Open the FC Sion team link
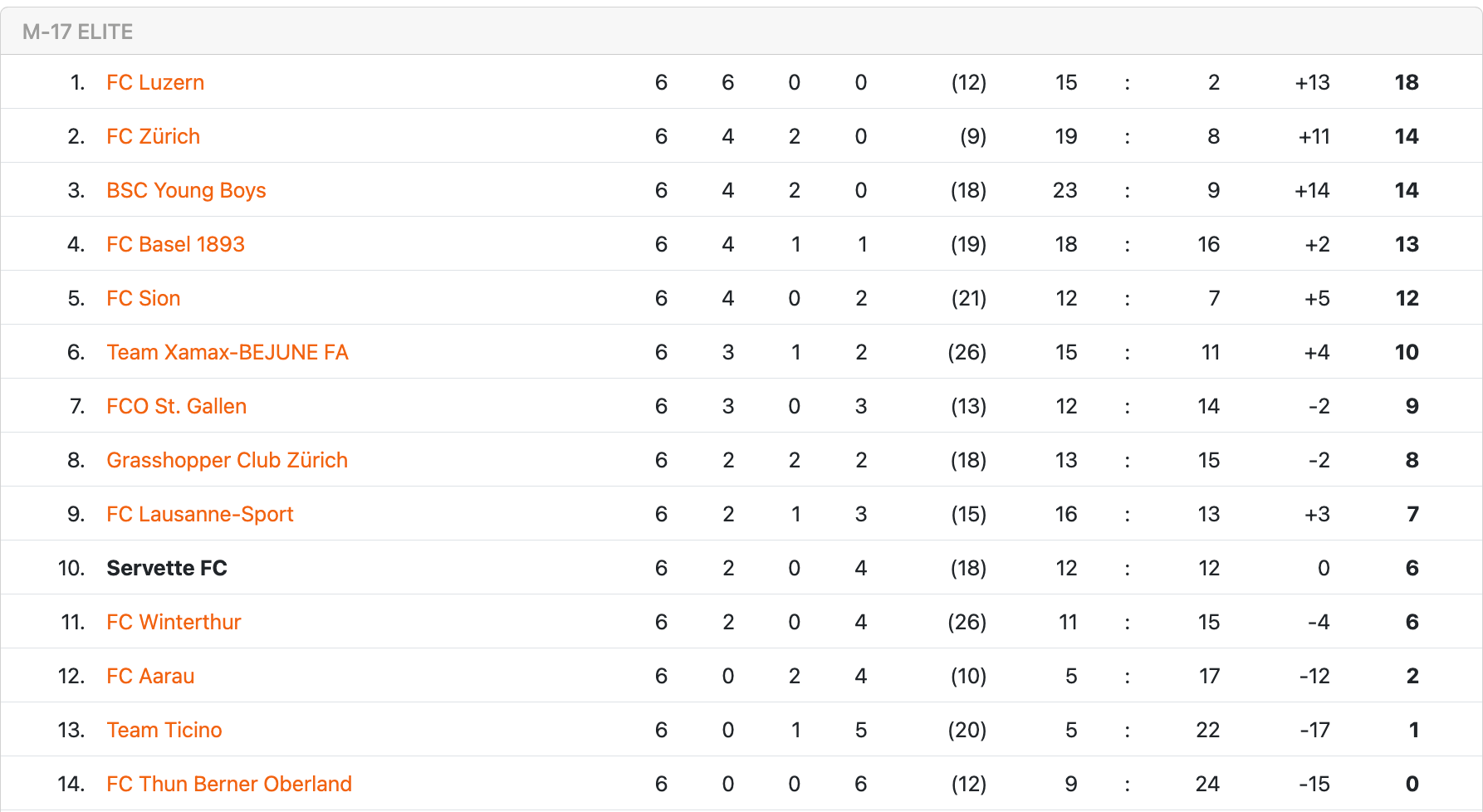Viewport: 1483px width, 812px height. pos(144,298)
